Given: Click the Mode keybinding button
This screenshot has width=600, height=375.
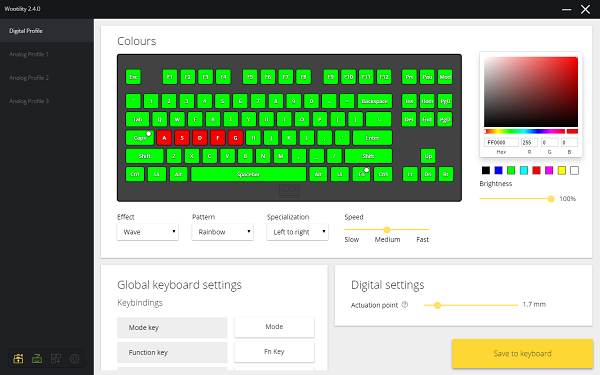Looking at the screenshot, I should tap(274, 327).
